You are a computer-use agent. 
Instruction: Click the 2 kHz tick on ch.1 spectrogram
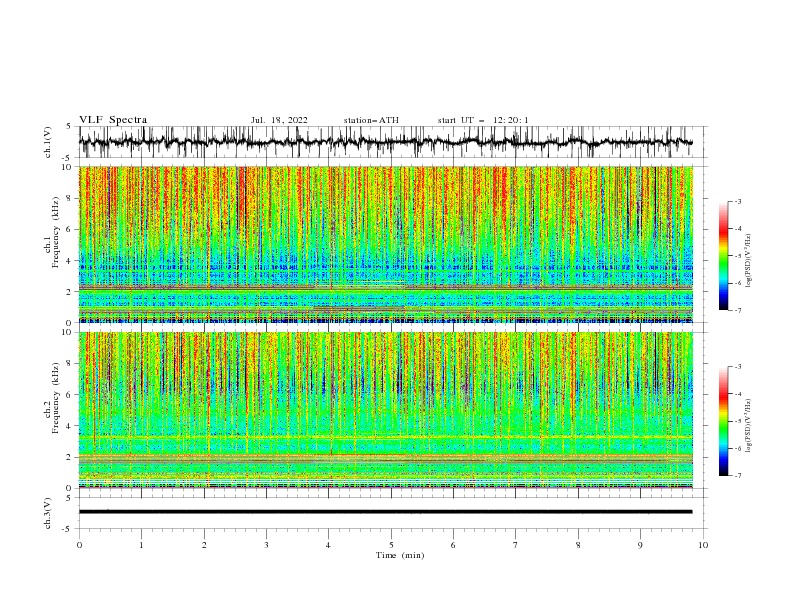70,292
